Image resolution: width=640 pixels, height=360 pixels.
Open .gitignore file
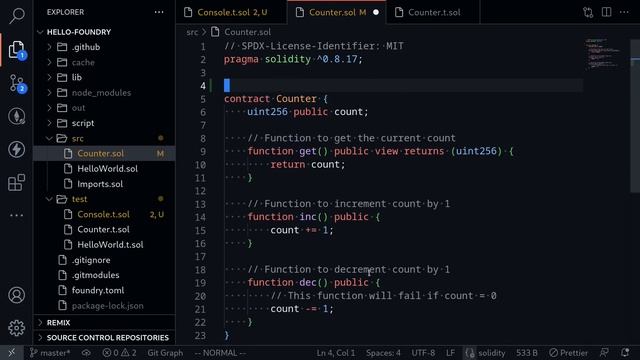[104, 260]
